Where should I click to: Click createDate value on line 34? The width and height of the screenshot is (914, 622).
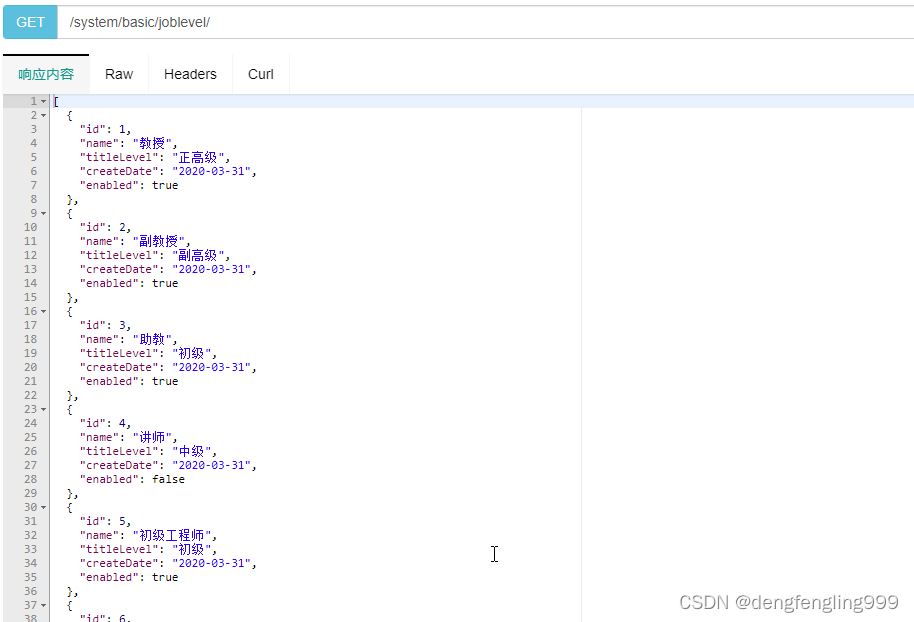[212, 563]
